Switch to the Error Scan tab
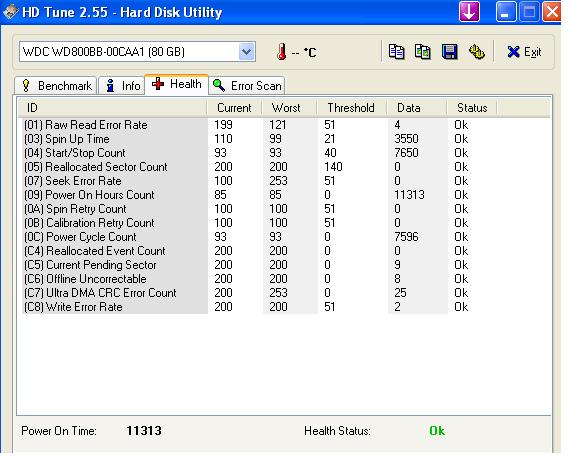Viewport: 570px width, 462px height. click(x=246, y=86)
